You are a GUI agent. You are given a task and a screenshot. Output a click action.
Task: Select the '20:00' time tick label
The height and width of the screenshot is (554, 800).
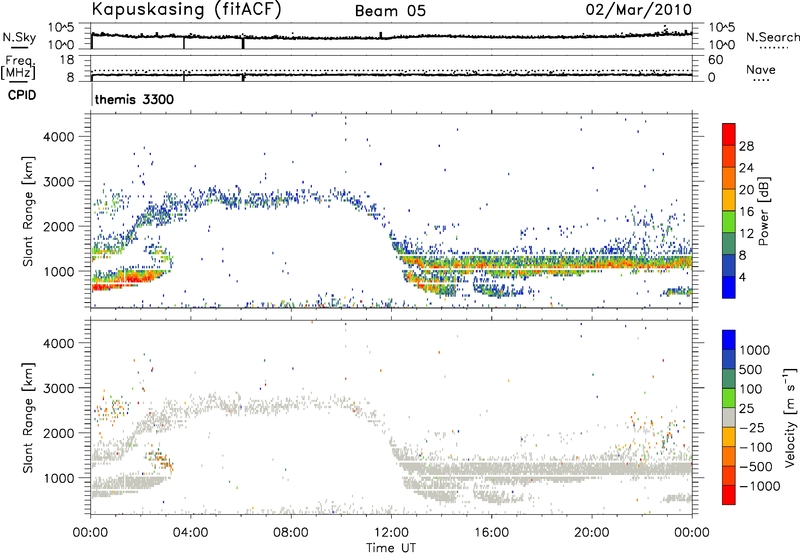pyautogui.click(x=592, y=533)
